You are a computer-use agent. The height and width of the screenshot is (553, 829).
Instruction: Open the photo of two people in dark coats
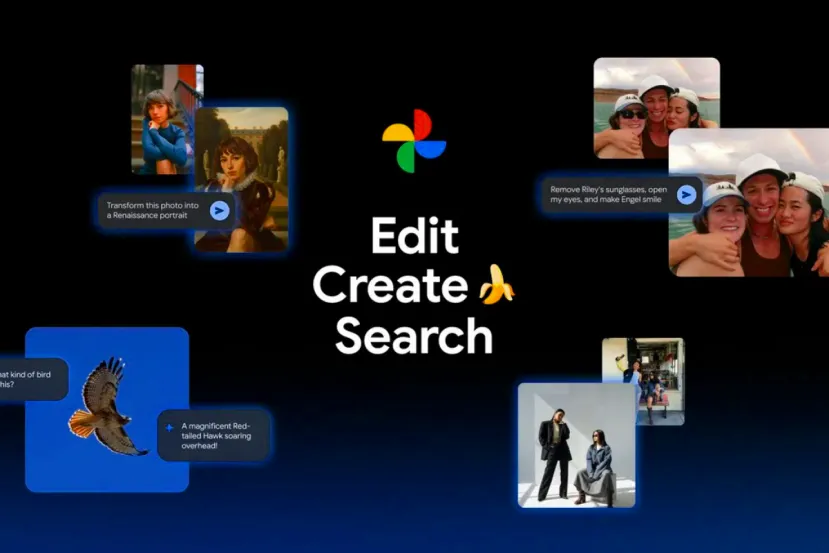click(577, 445)
